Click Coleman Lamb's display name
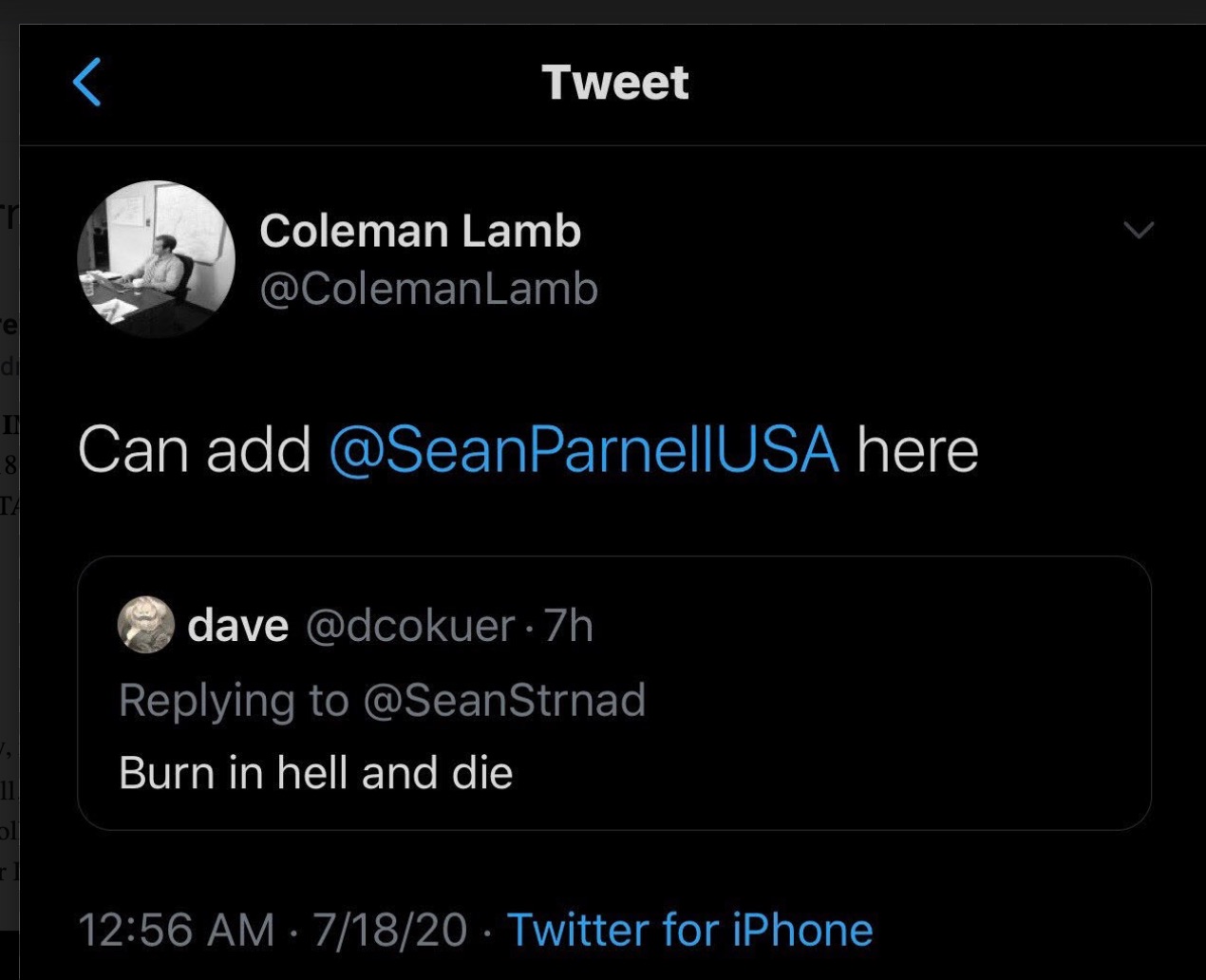 421,229
